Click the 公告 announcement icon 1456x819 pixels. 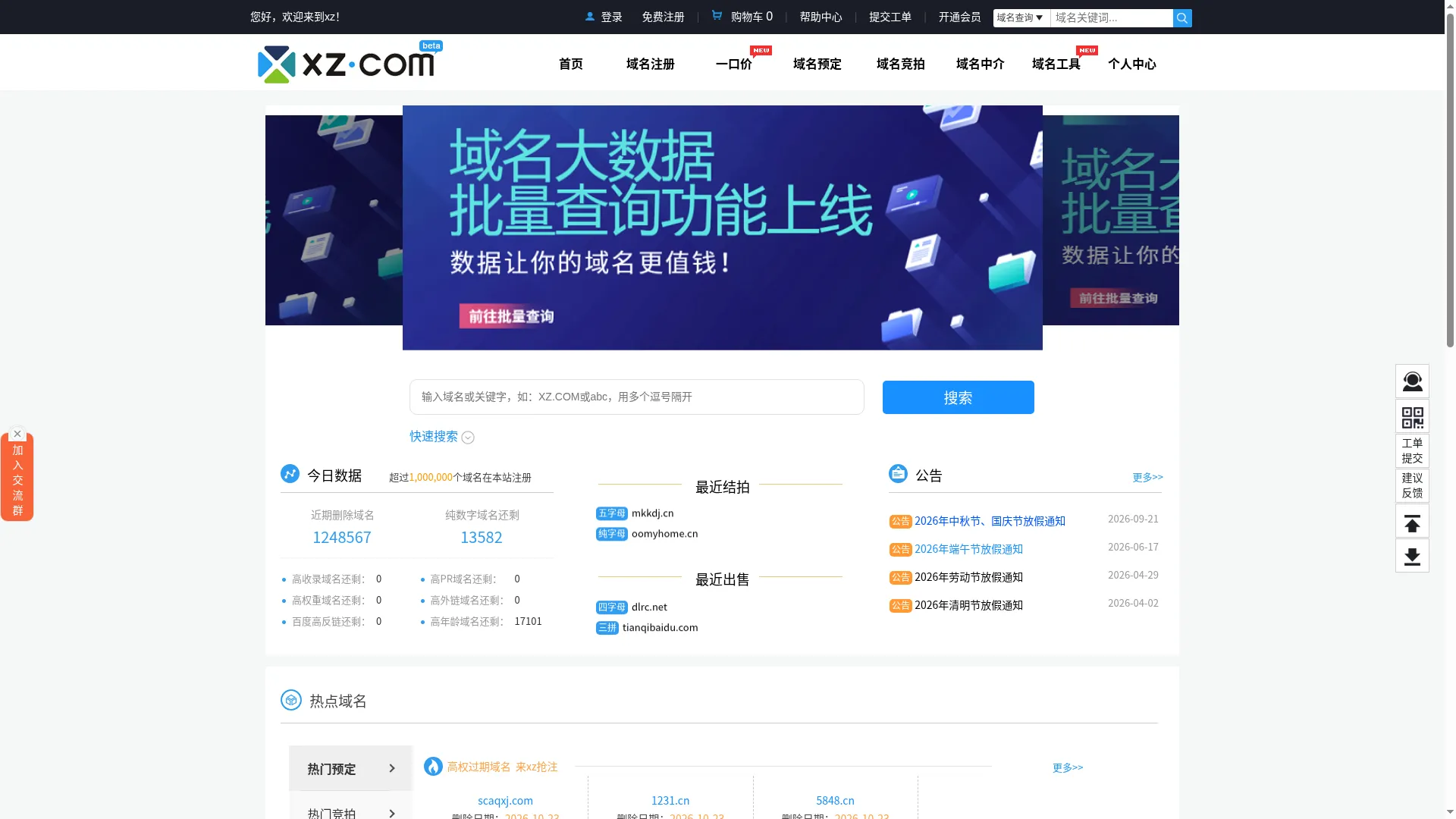tap(898, 474)
